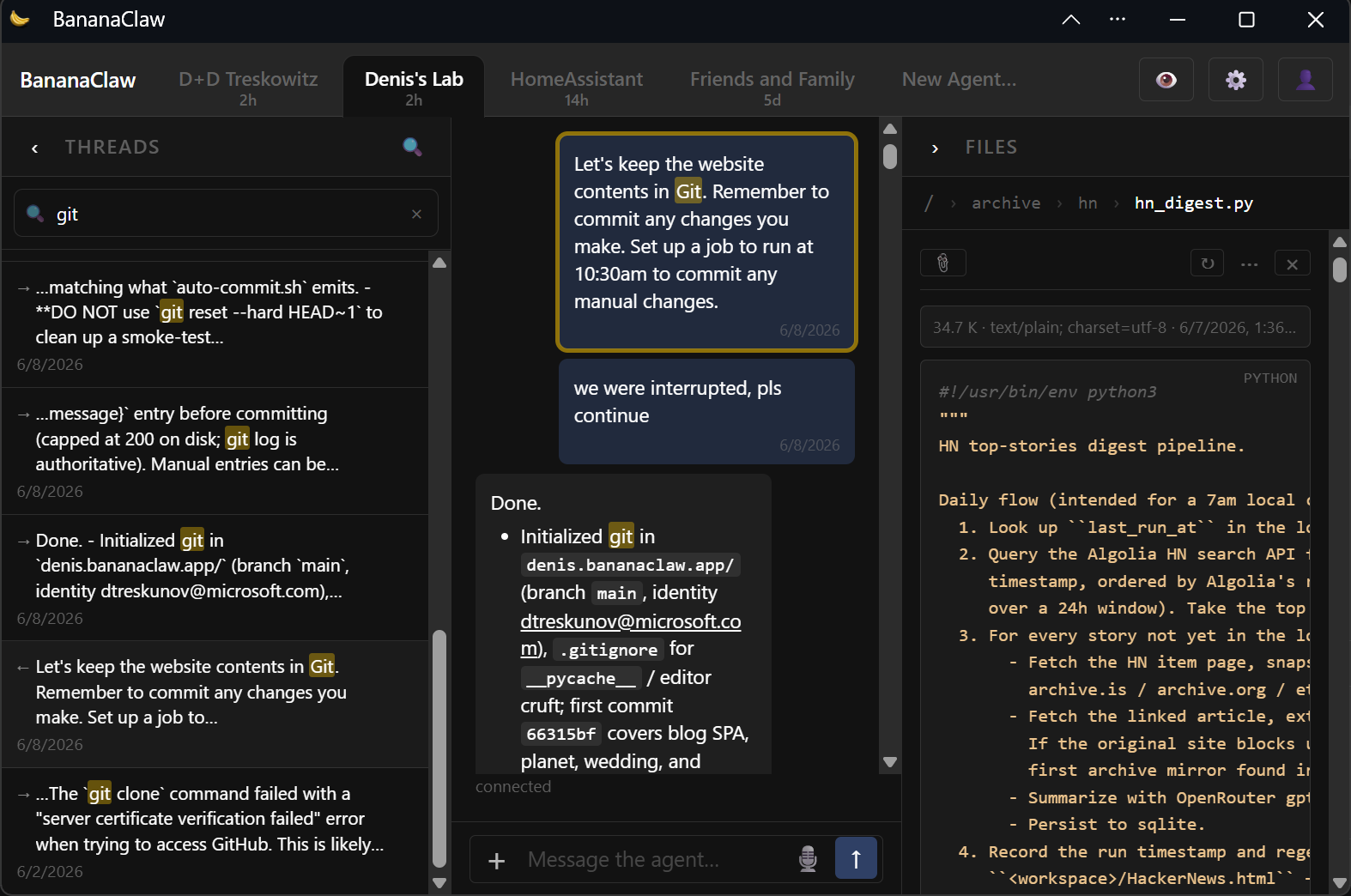
Task: Open settings with the gear icon
Action: [1235, 80]
